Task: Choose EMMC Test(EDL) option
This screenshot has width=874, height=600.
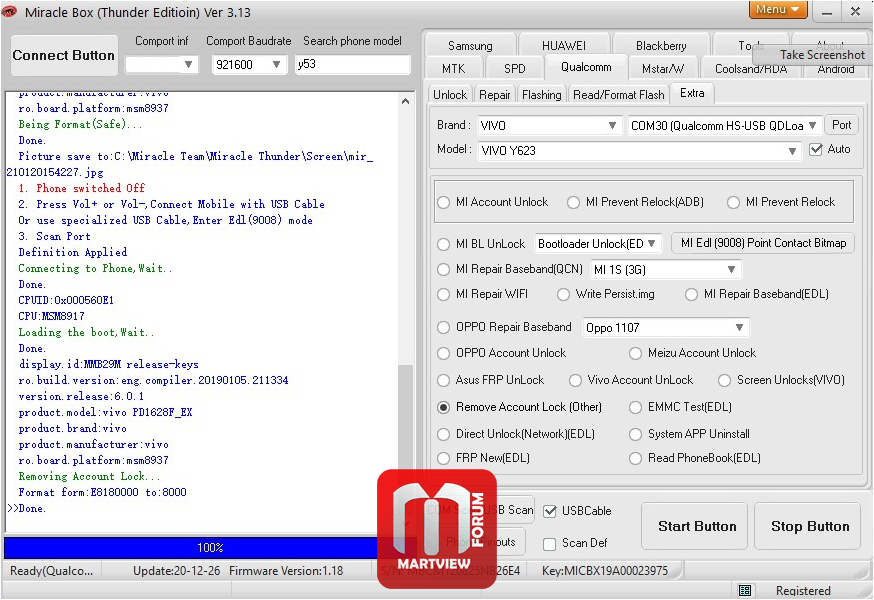Action: tap(635, 408)
